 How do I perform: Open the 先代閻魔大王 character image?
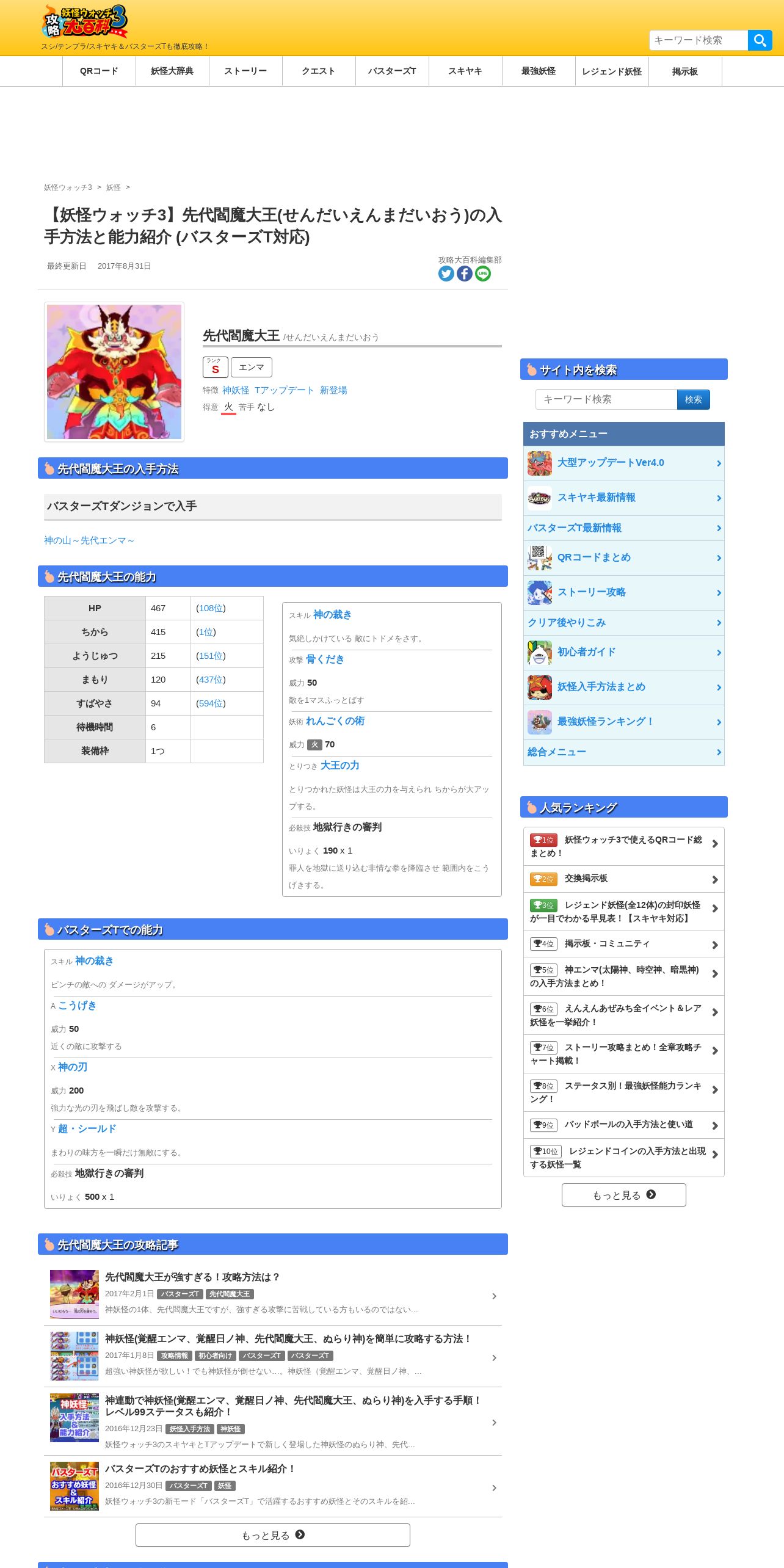(x=114, y=372)
